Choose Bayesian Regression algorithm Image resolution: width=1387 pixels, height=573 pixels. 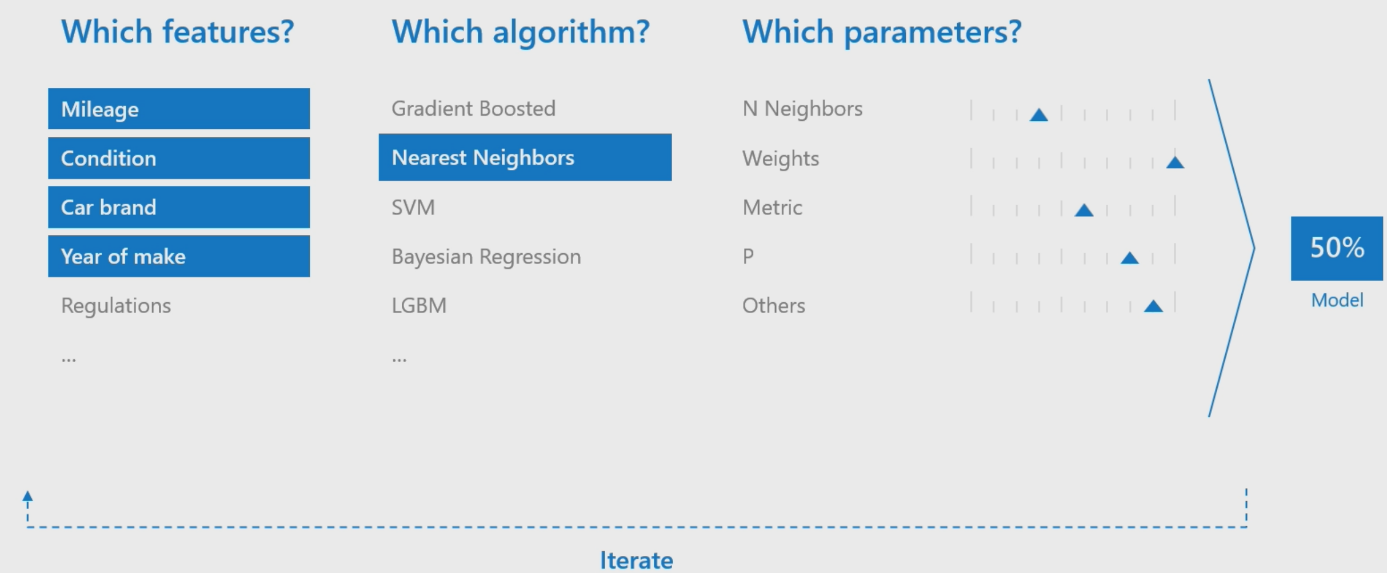tap(486, 257)
